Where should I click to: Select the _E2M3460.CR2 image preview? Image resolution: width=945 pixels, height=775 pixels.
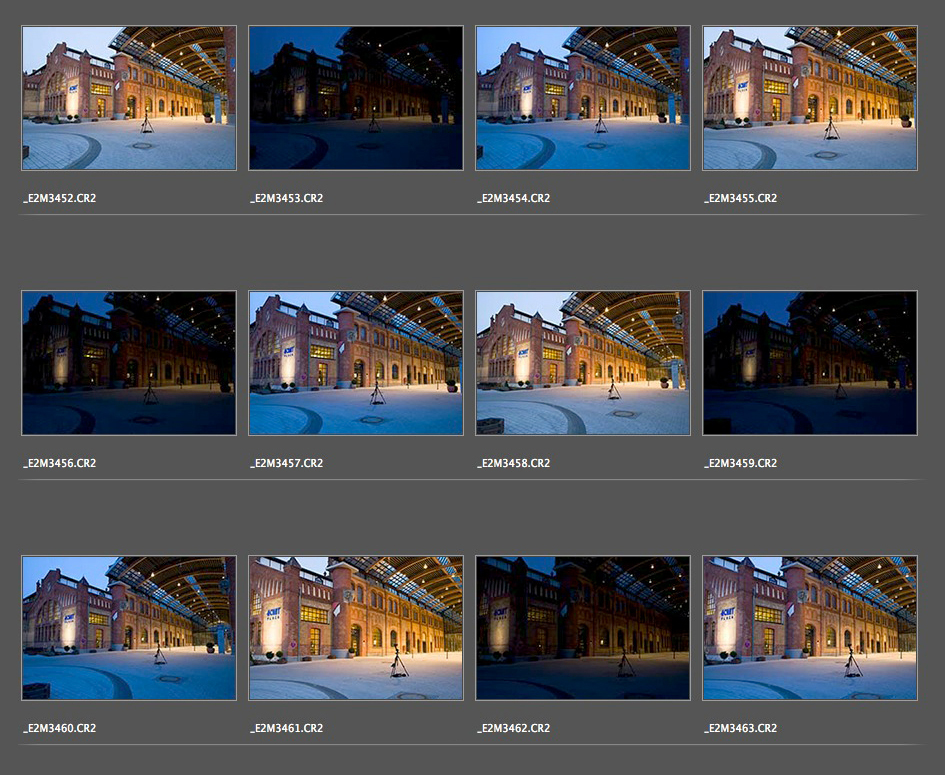pyautogui.click(x=129, y=628)
